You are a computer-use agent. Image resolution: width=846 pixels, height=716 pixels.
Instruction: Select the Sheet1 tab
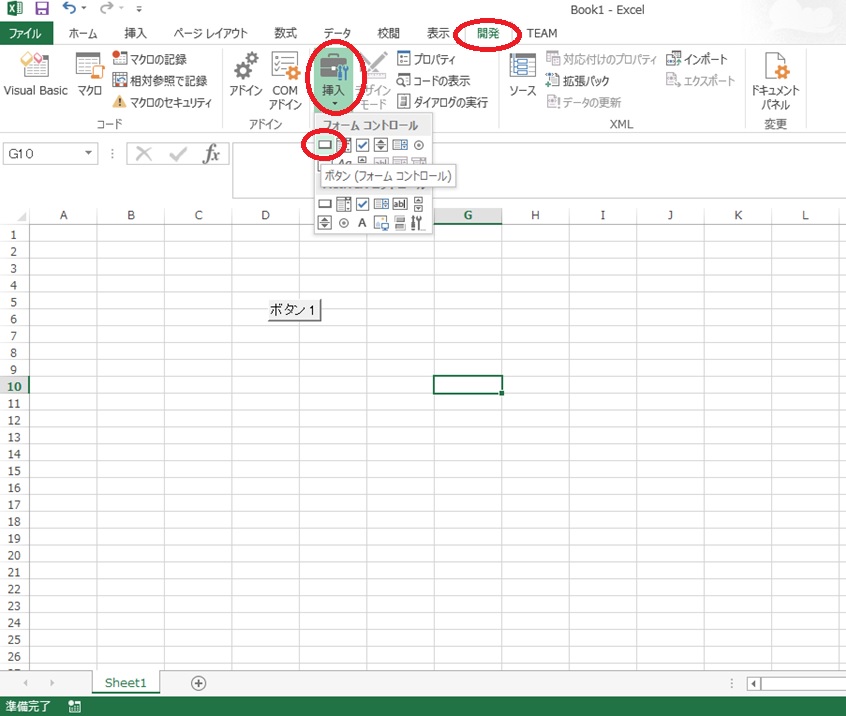click(x=126, y=683)
